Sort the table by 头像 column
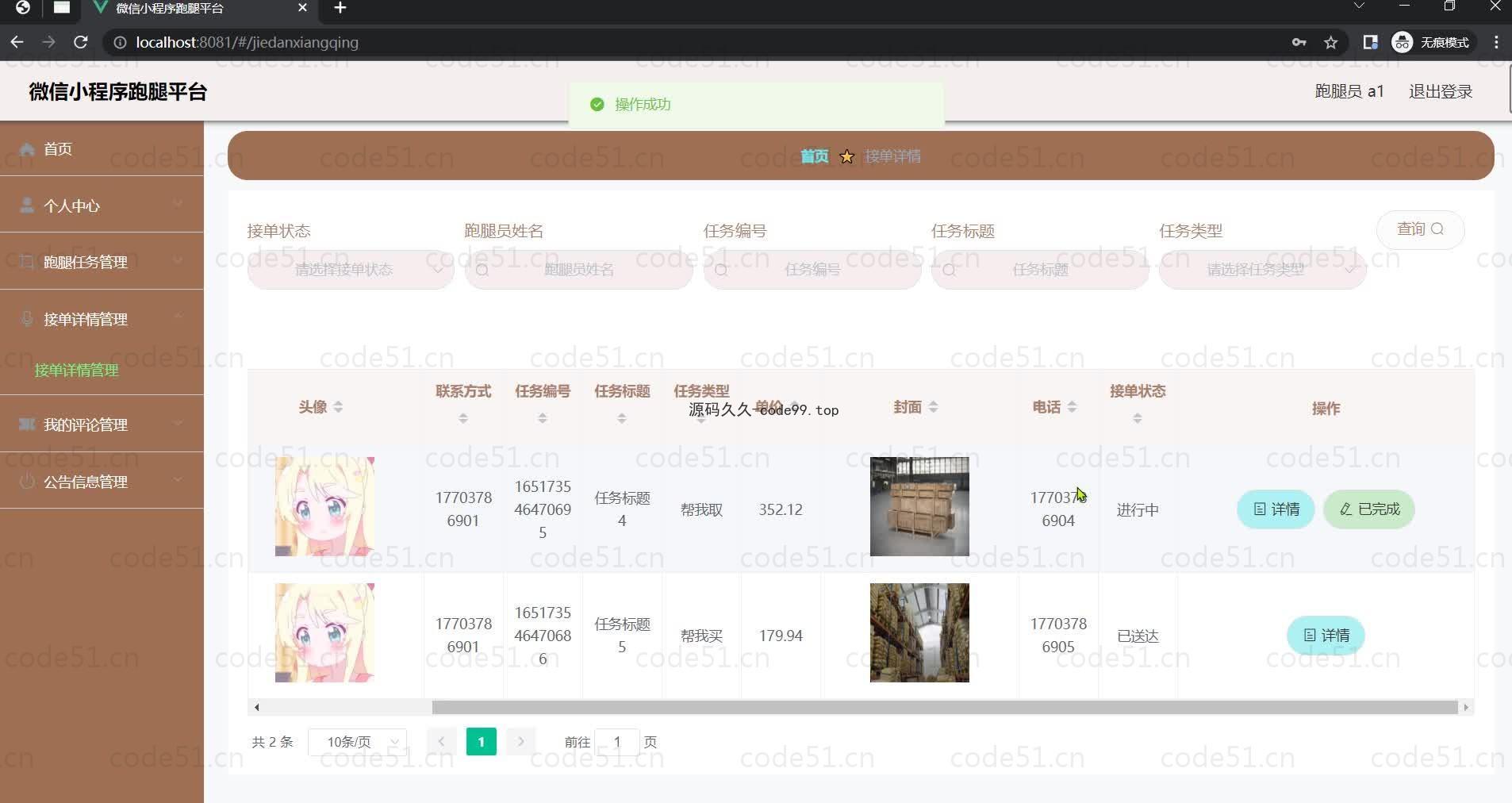The width and height of the screenshot is (1512, 803). [338, 407]
